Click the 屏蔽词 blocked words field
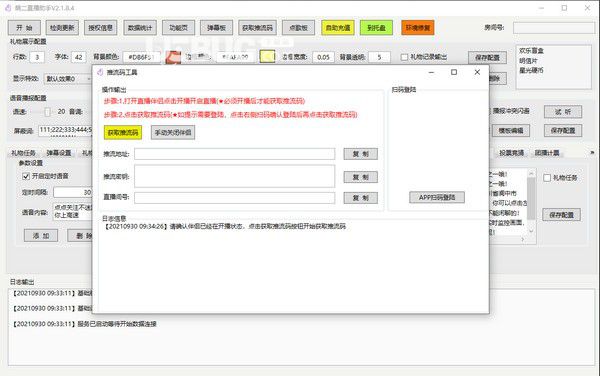This screenshot has height=376, width=600. pos(65,130)
